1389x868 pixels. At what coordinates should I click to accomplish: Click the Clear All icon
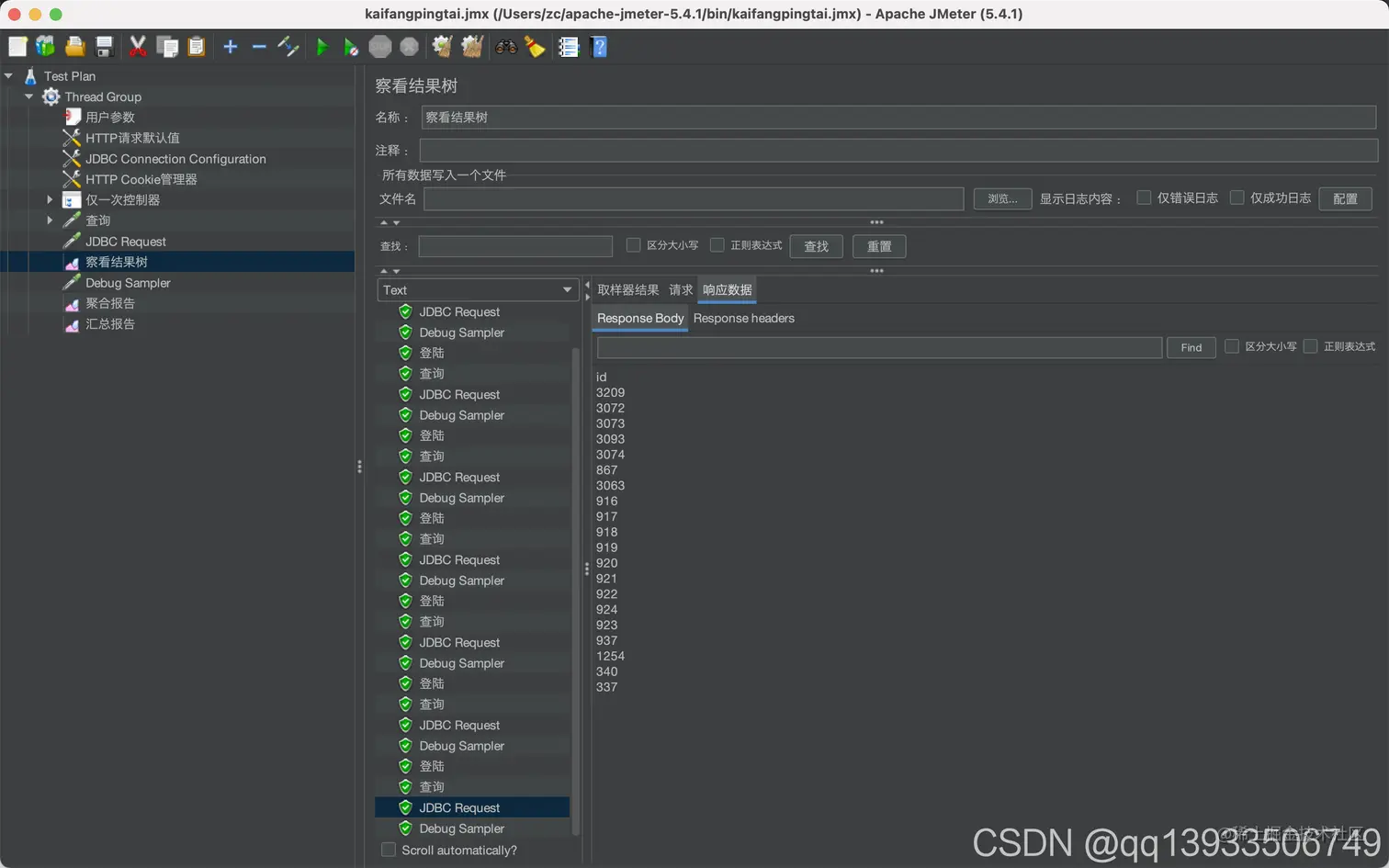pos(472,47)
